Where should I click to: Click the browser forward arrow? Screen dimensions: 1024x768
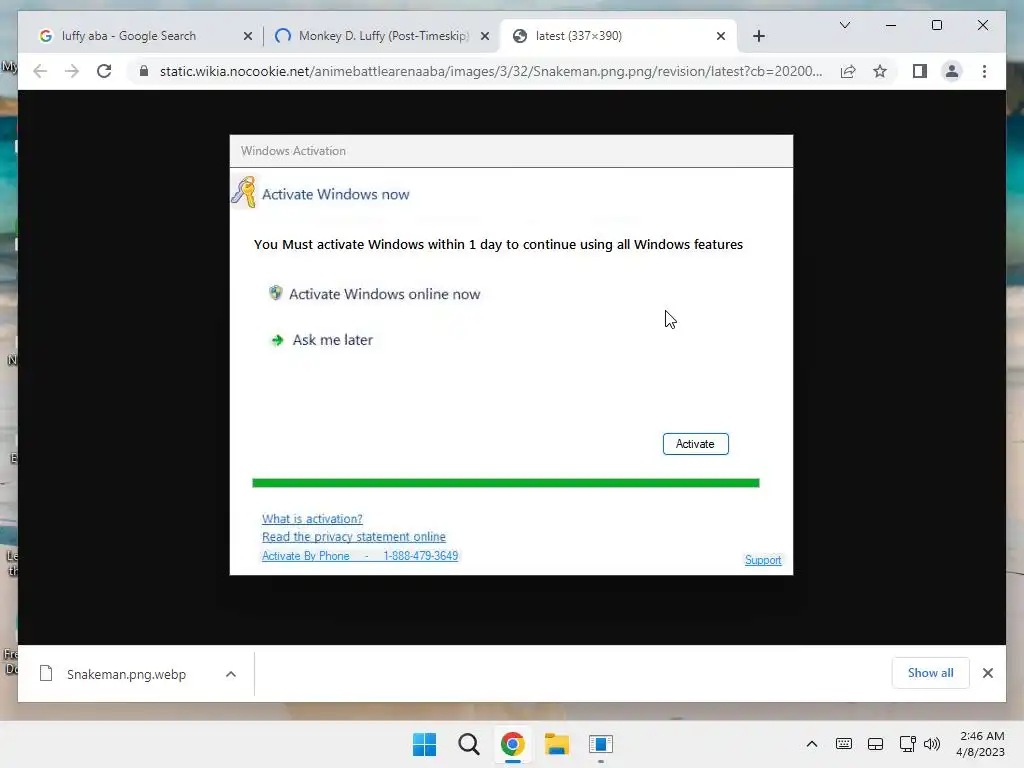click(x=72, y=71)
